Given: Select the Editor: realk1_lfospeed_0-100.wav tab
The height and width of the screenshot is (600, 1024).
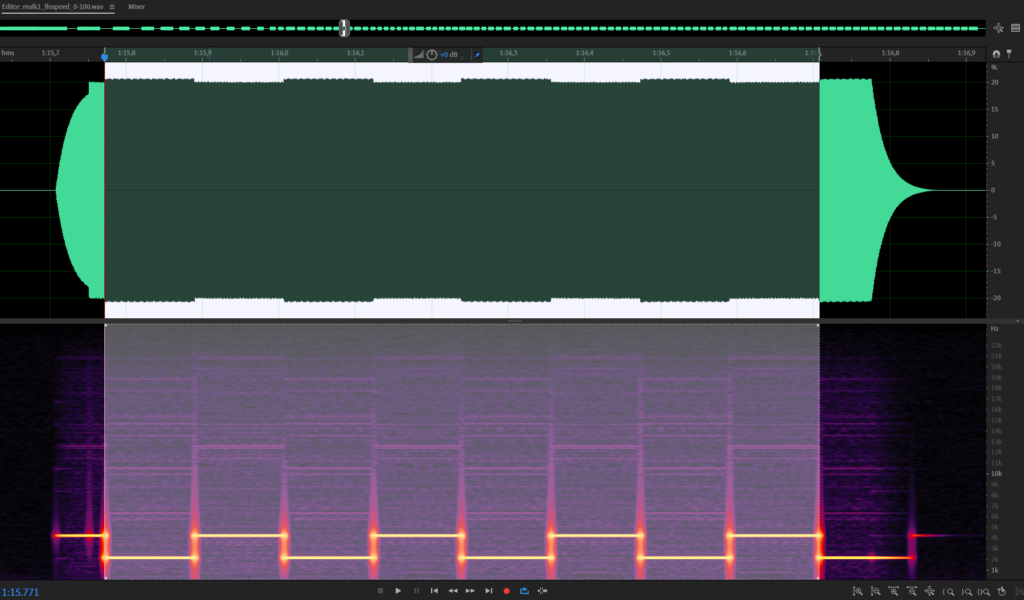Looking at the screenshot, I should [52, 7].
